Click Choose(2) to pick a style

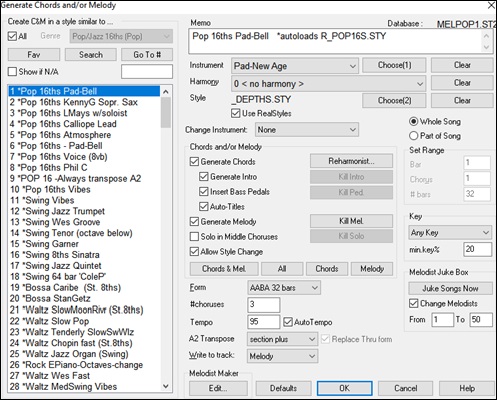click(394, 100)
